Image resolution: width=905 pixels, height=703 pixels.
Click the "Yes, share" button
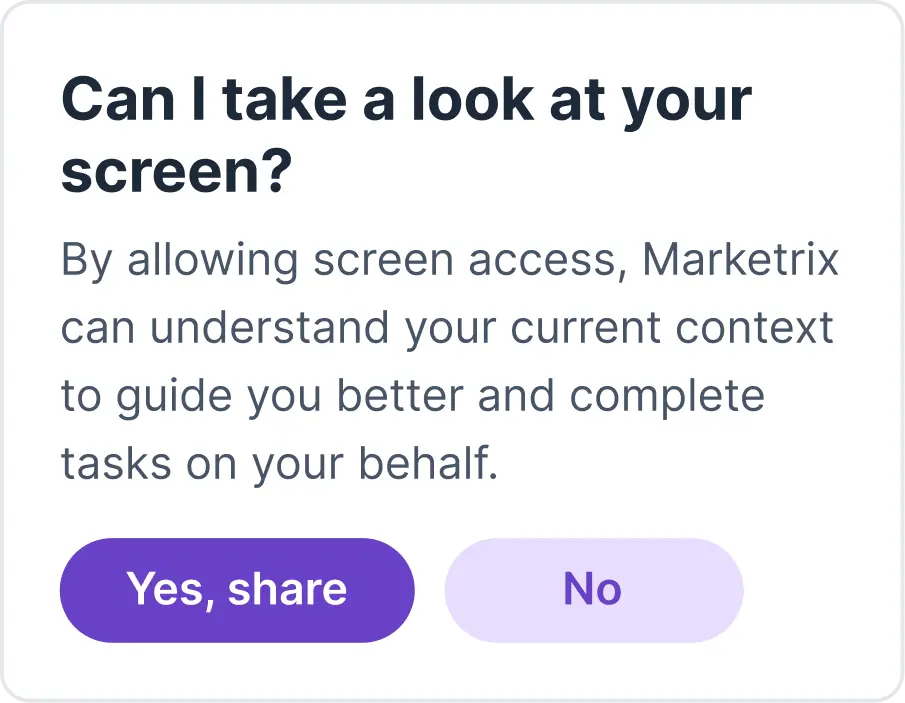click(237, 590)
